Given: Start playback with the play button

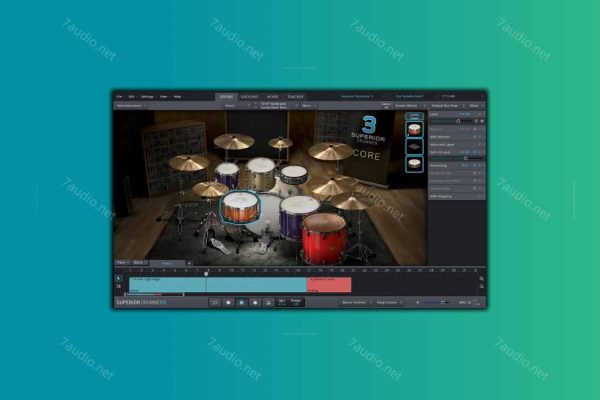Looking at the screenshot, I should pyautogui.click(x=241, y=302).
